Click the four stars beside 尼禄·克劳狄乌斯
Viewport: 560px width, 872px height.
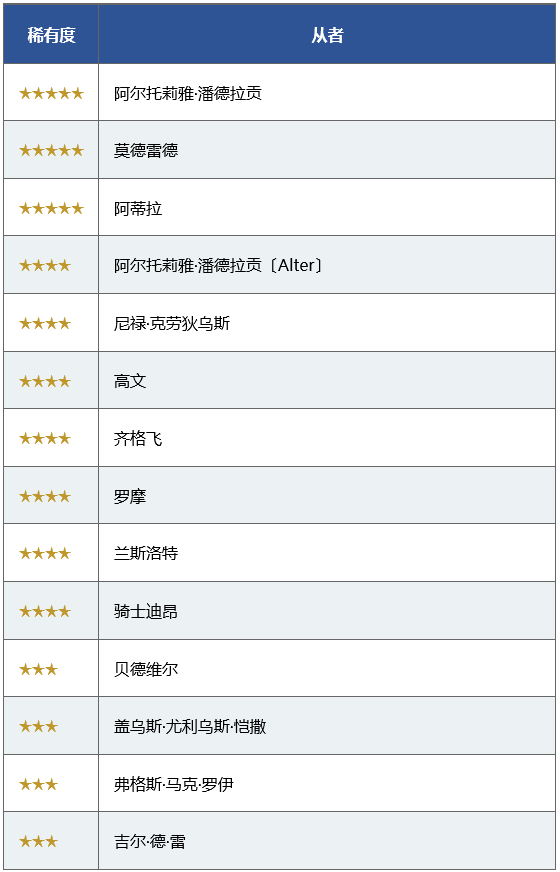(x=45, y=323)
